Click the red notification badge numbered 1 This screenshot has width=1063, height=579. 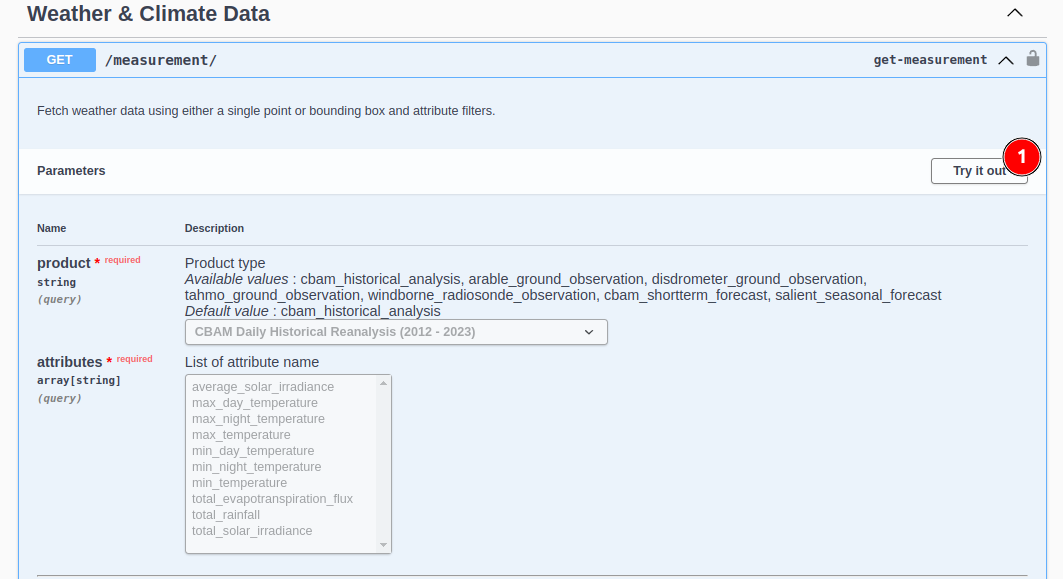(x=1022, y=155)
